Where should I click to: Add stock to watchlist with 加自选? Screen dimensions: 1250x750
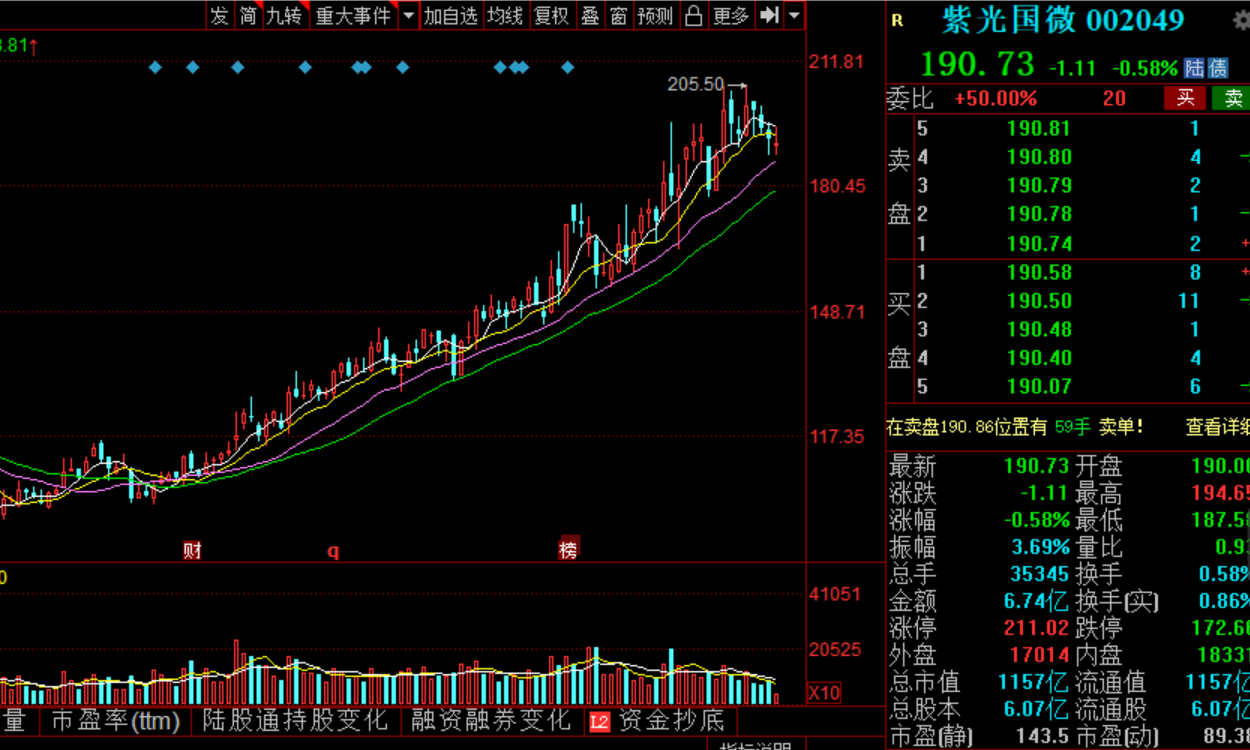pyautogui.click(x=450, y=15)
